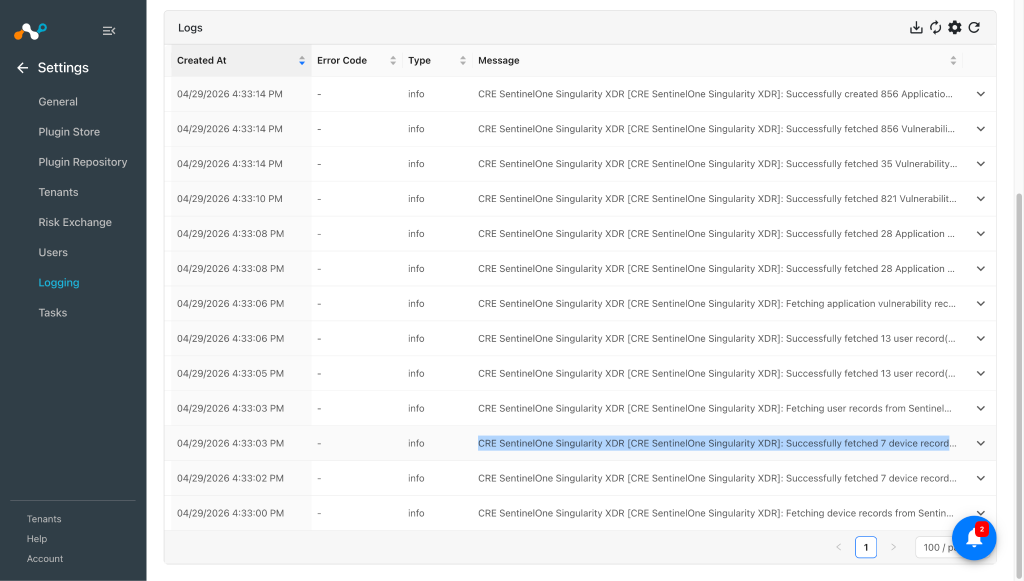1024x581 pixels.
Task: Select the Logging menu item
Action: (x=59, y=283)
